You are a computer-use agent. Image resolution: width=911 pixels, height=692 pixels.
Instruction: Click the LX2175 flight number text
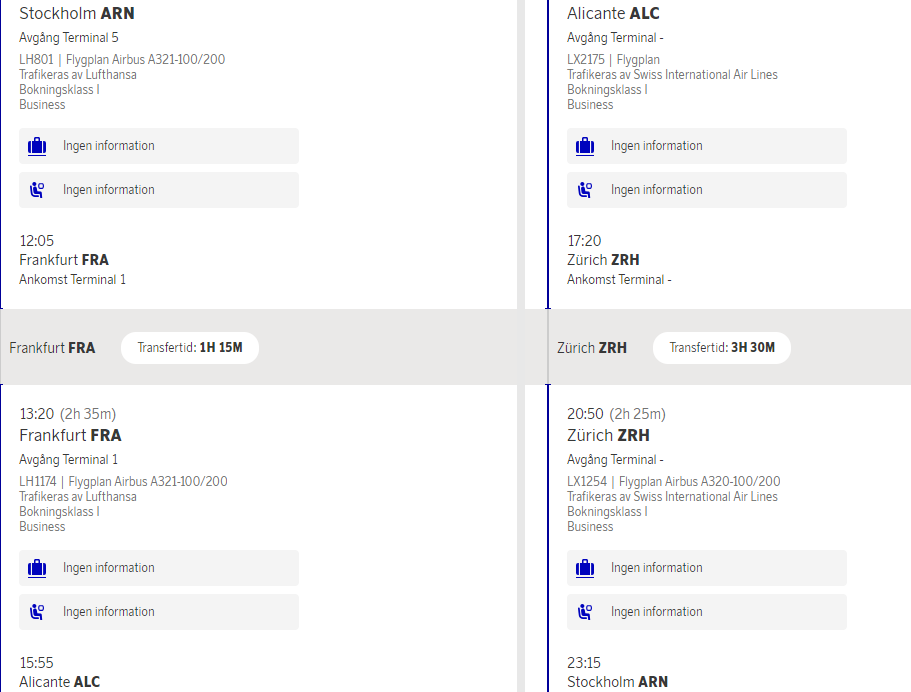[x=587, y=60]
